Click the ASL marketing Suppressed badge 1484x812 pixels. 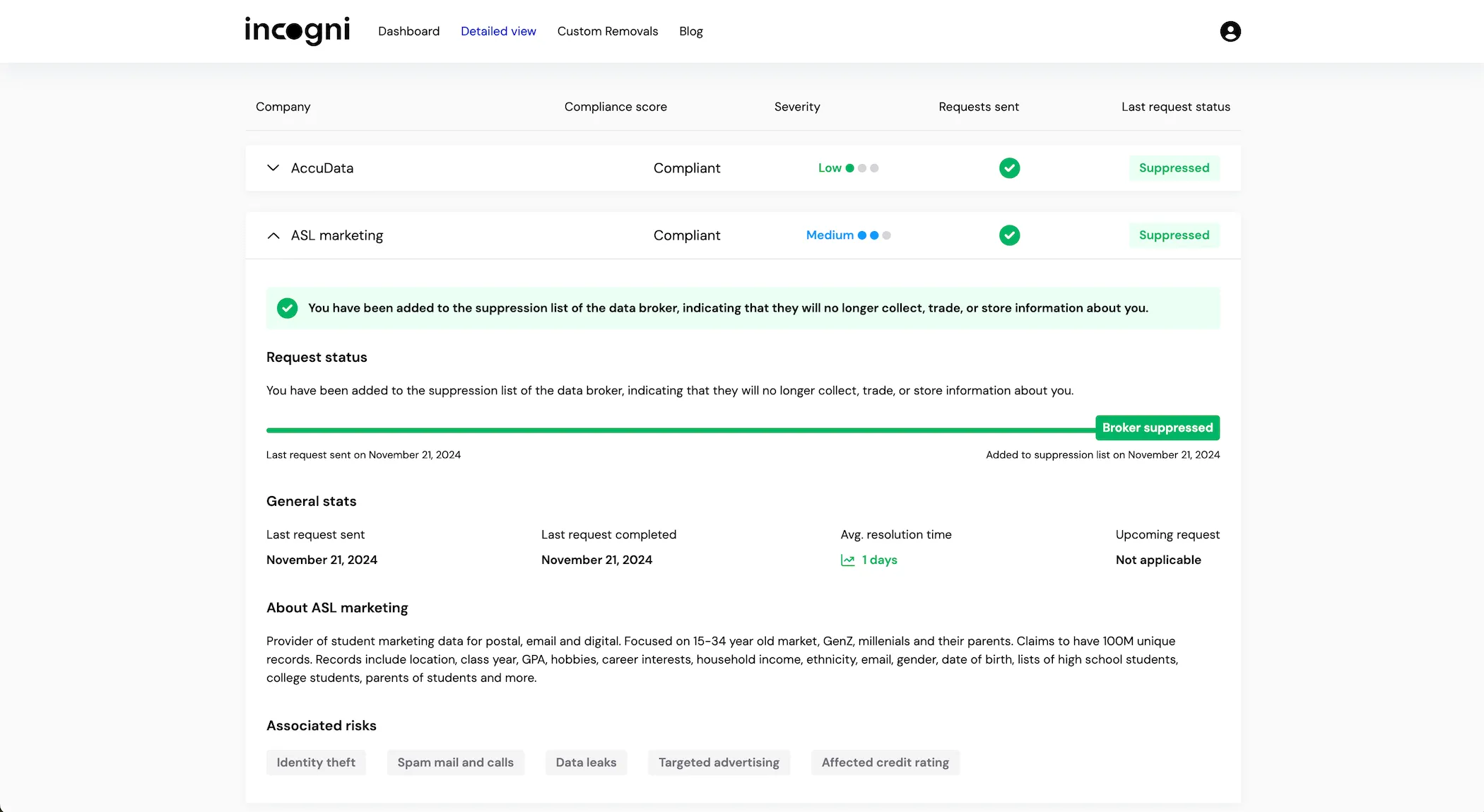tap(1174, 235)
